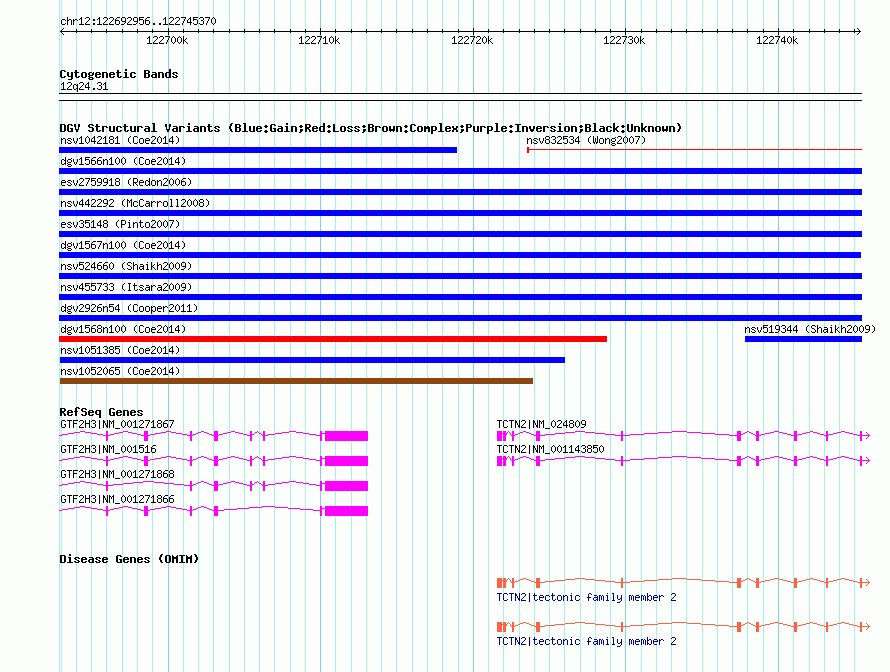Click the blue bar under nsv442292
Viewport: 890px width, 672px height.
tap(461, 213)
